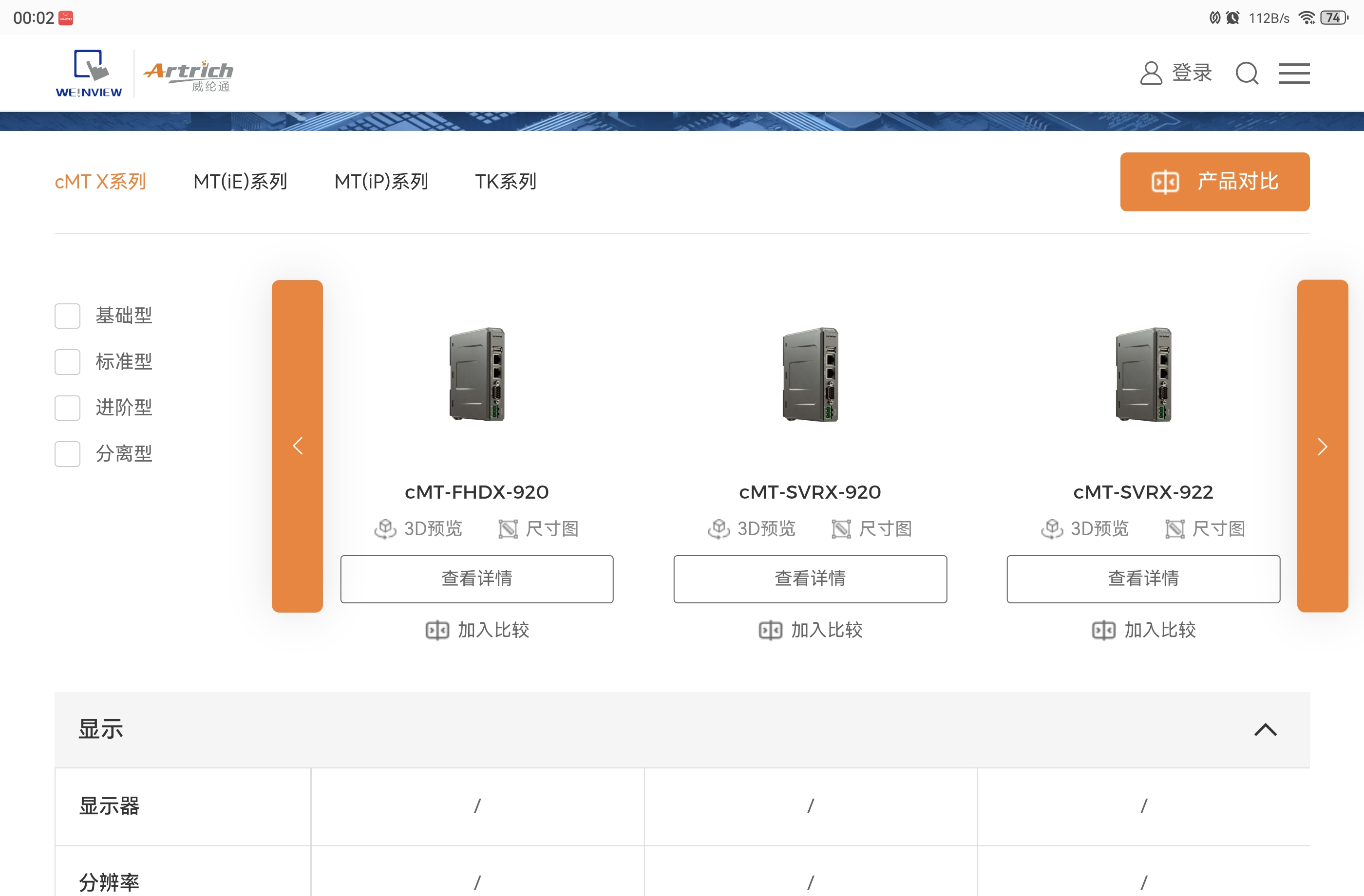Open the search magnifier icon
This screenshot has width=1364, height=896.
tap(1247, 74)
